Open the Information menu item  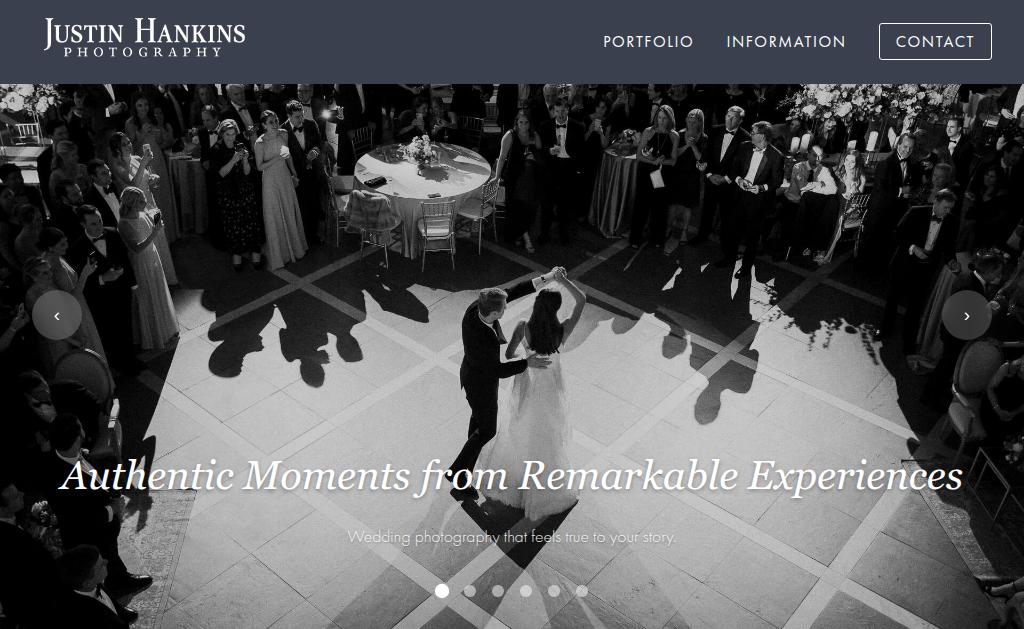point(786,42)
